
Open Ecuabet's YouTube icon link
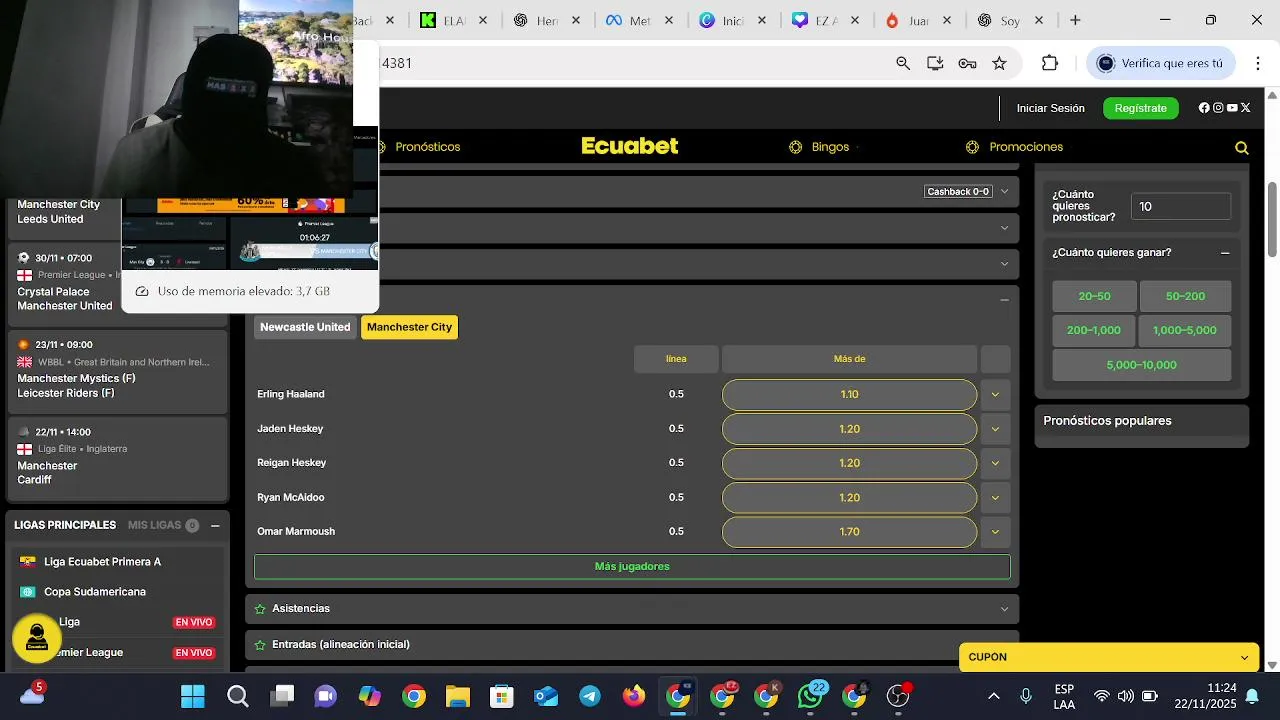pos(1232,108)
